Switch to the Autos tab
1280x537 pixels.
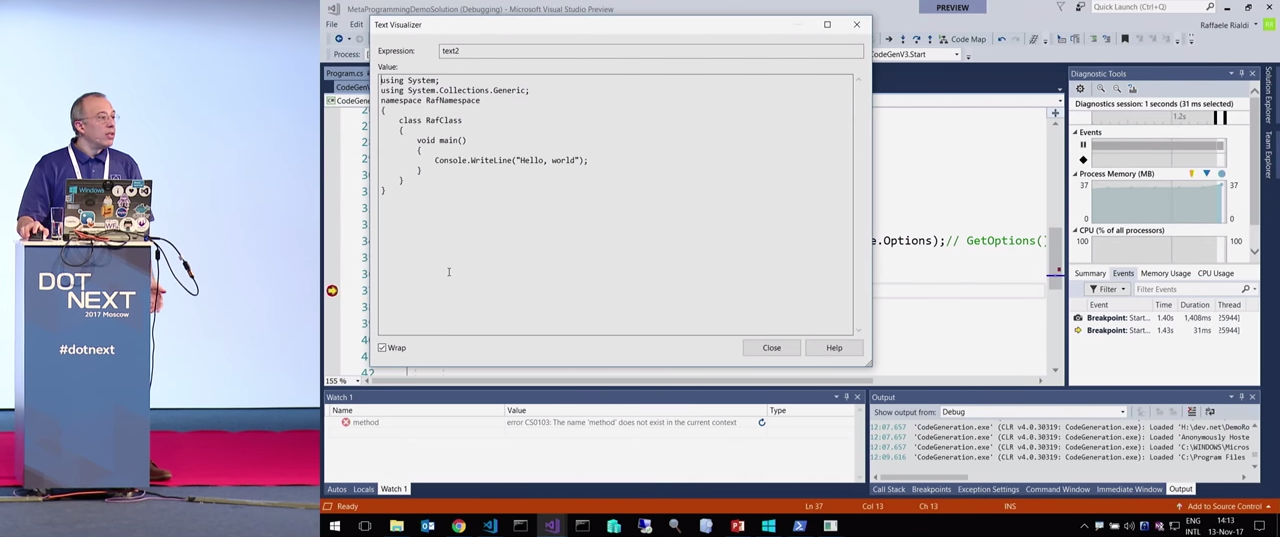[x=336, y=489]
